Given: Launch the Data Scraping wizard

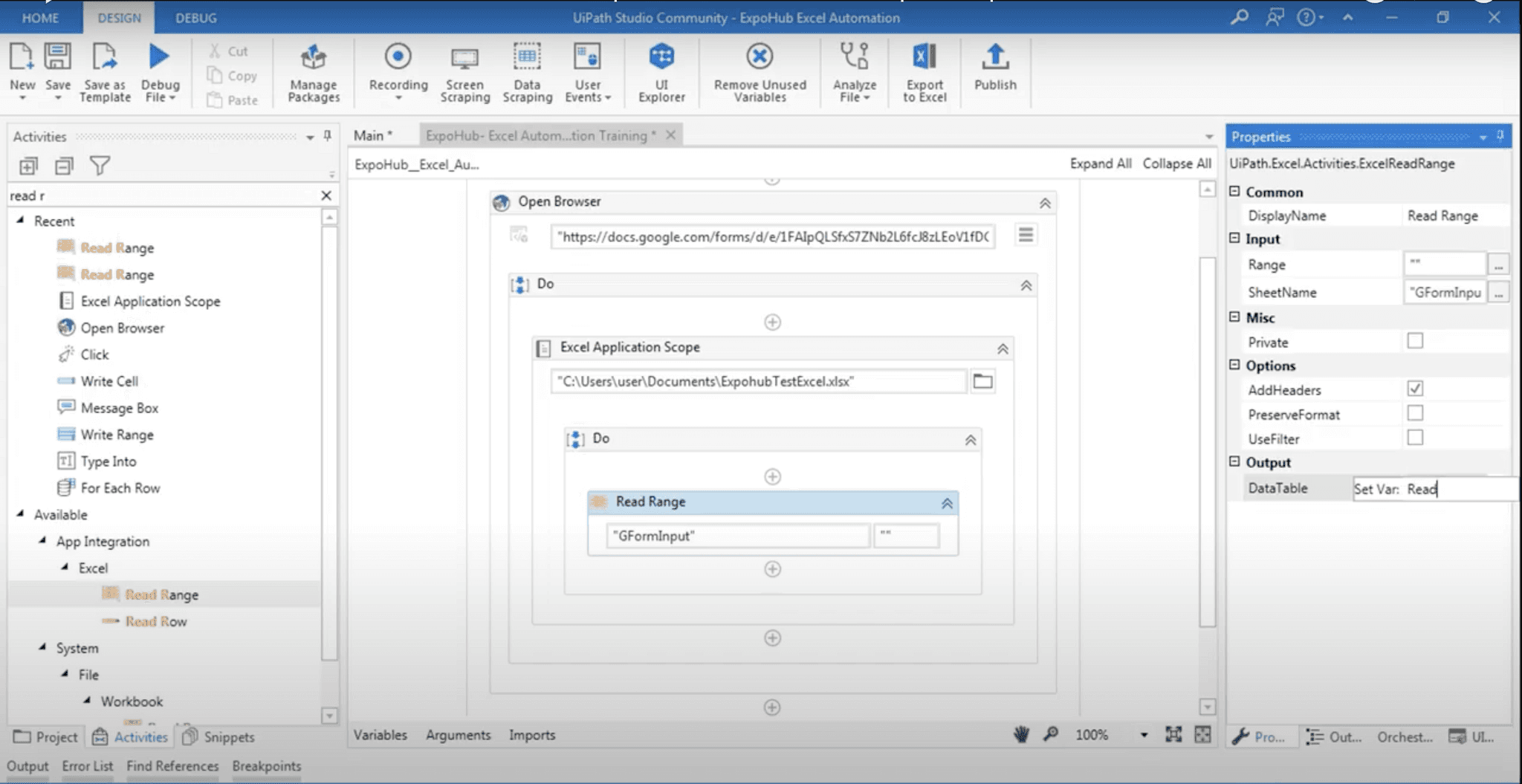Looking at the screenshot, I should pos(527,71).
